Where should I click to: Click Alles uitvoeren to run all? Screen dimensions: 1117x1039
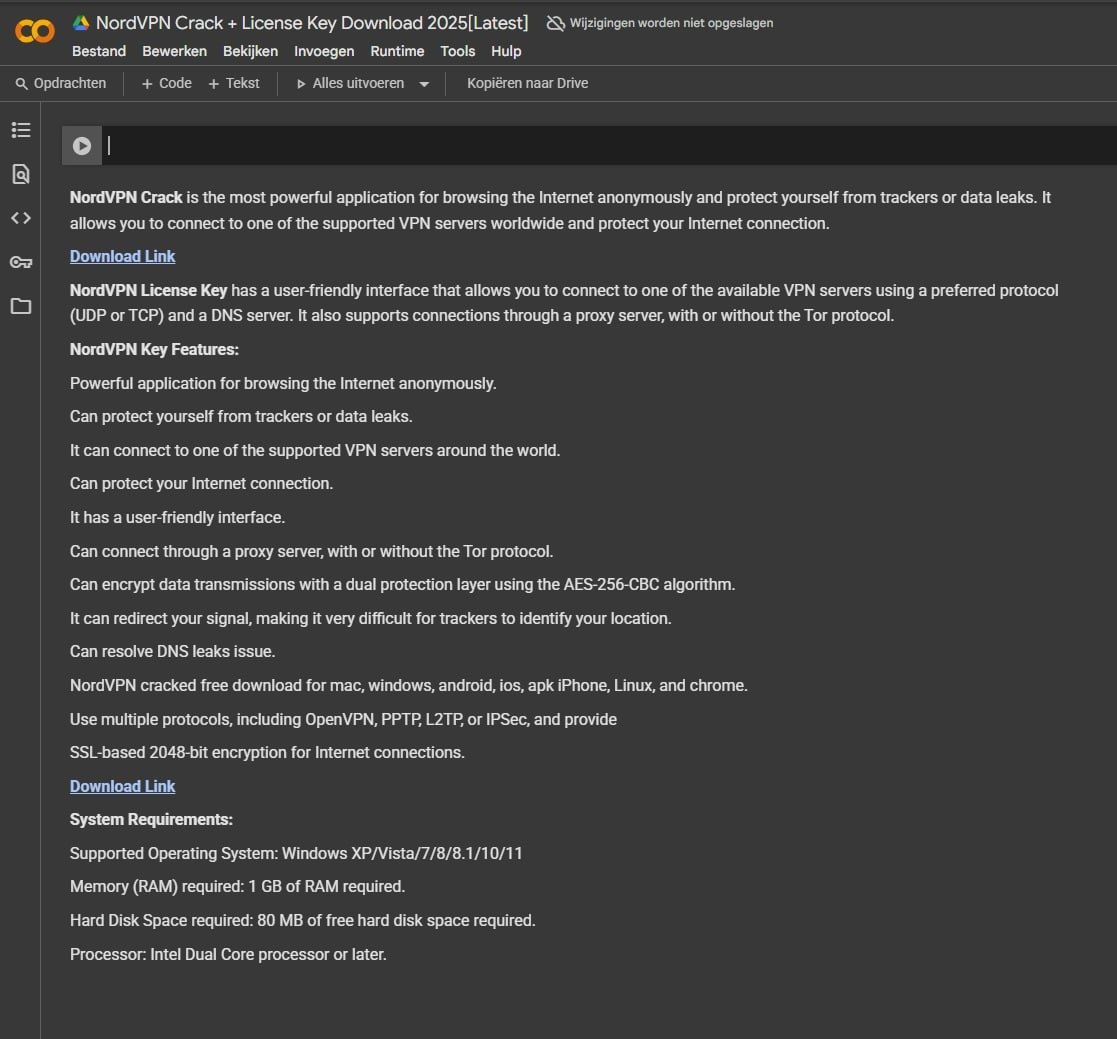(x=350, y=83)
